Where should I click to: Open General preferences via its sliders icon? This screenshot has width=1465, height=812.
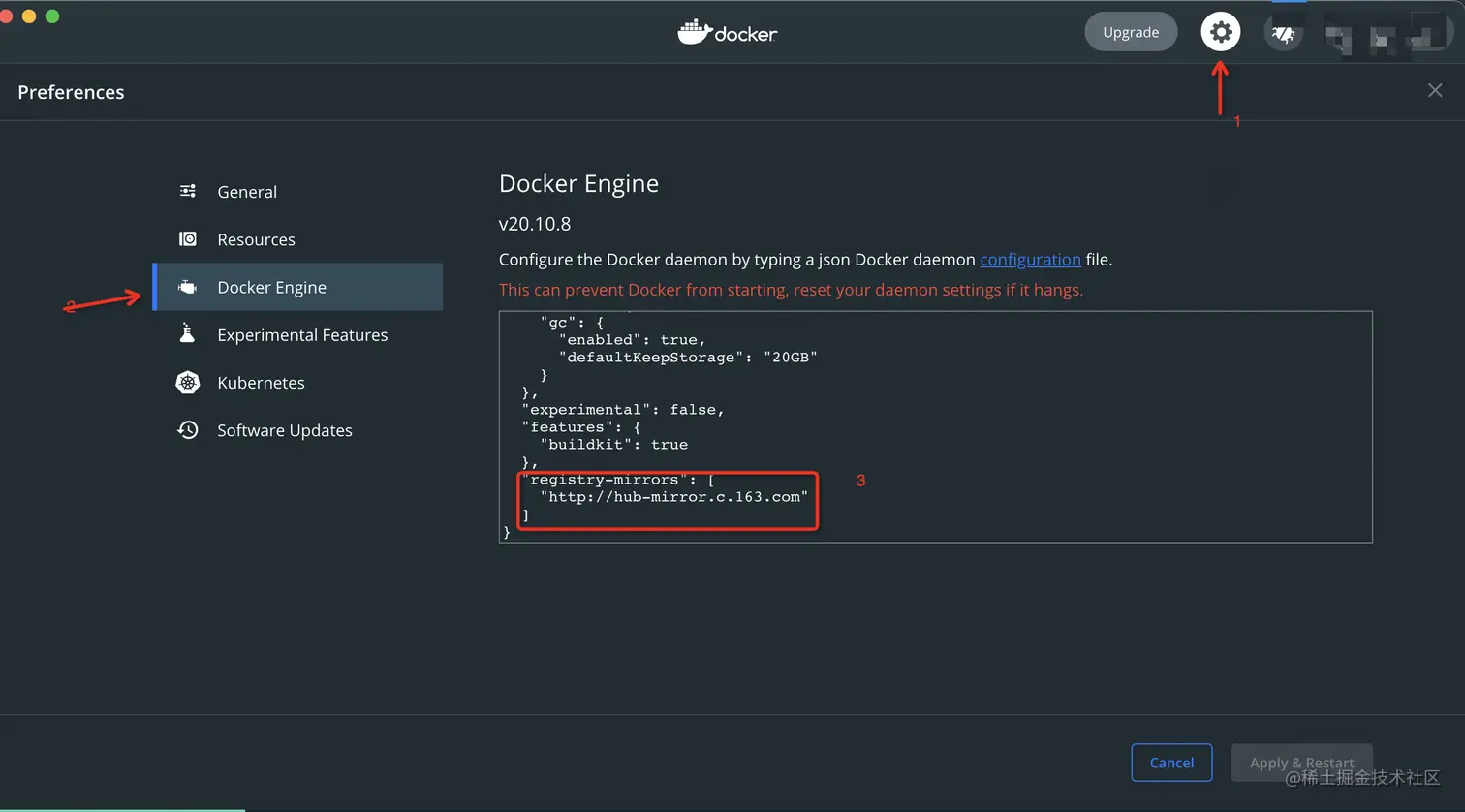(188, 191)
